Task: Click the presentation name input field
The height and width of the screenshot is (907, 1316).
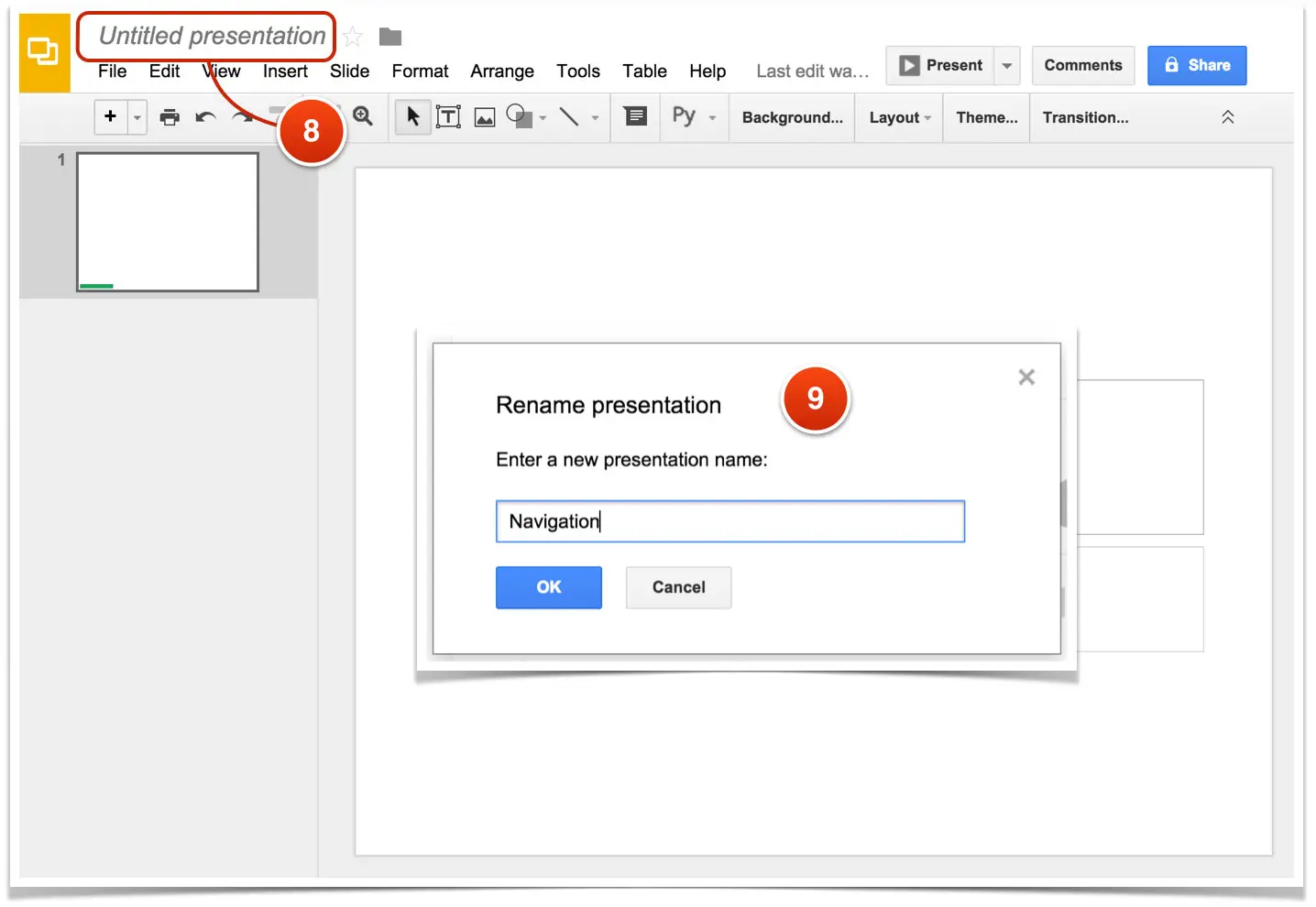Action: click(730, 521)
